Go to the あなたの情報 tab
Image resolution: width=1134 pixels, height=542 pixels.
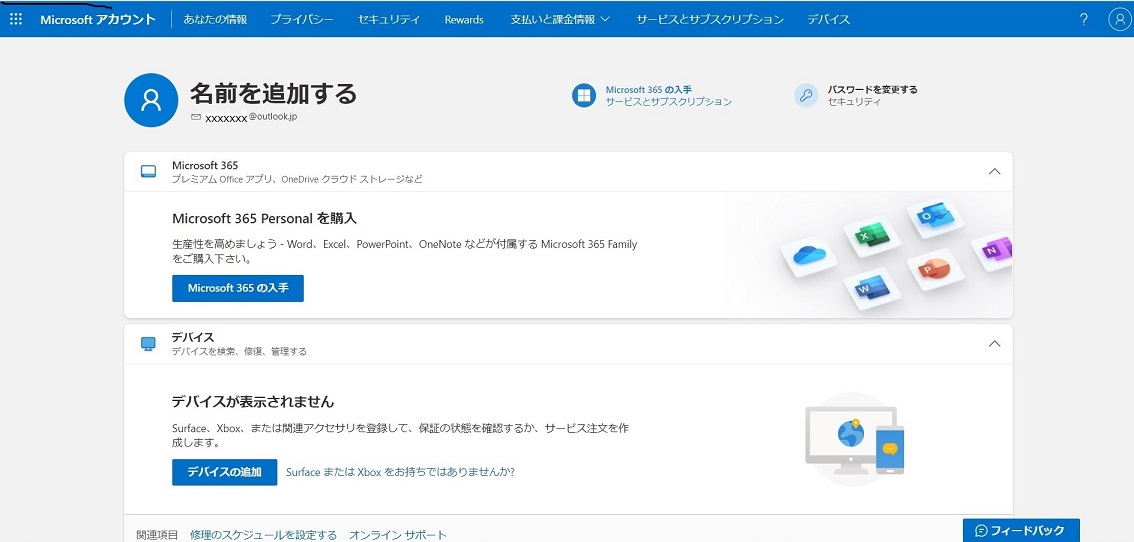click(216, 20)
